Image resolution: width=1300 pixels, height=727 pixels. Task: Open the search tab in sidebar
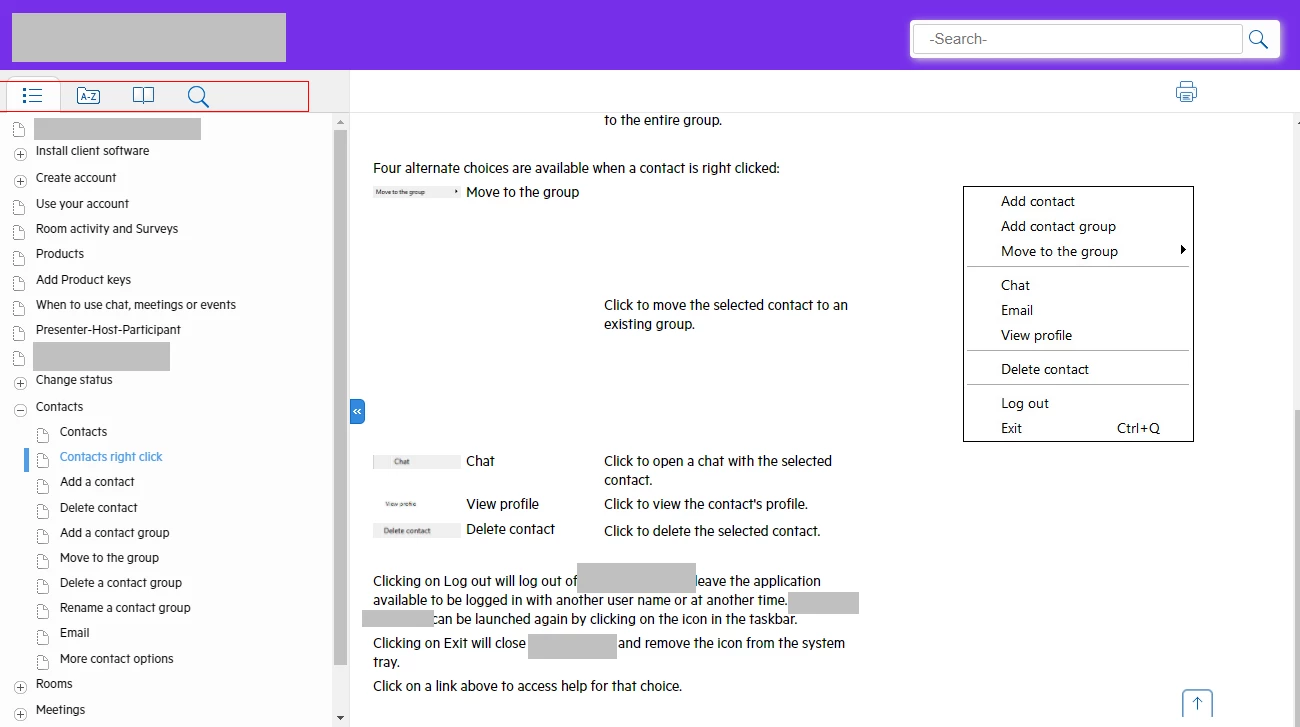click(x=198, y=96)
